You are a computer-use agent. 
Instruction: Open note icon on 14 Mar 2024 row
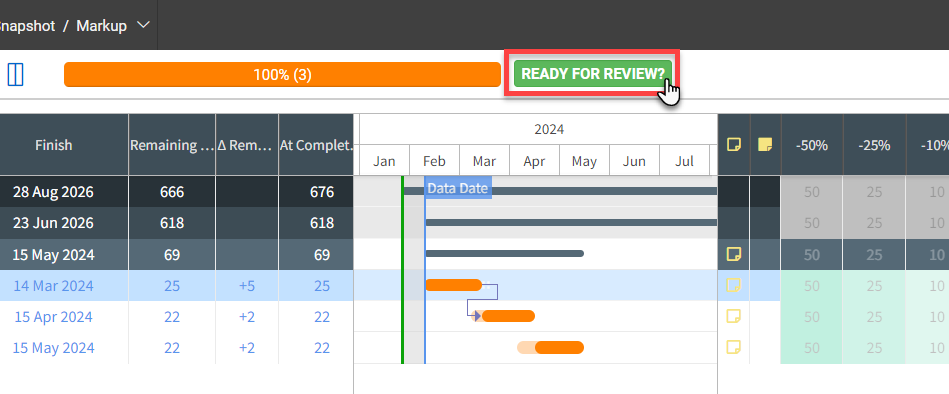(734, 285)
